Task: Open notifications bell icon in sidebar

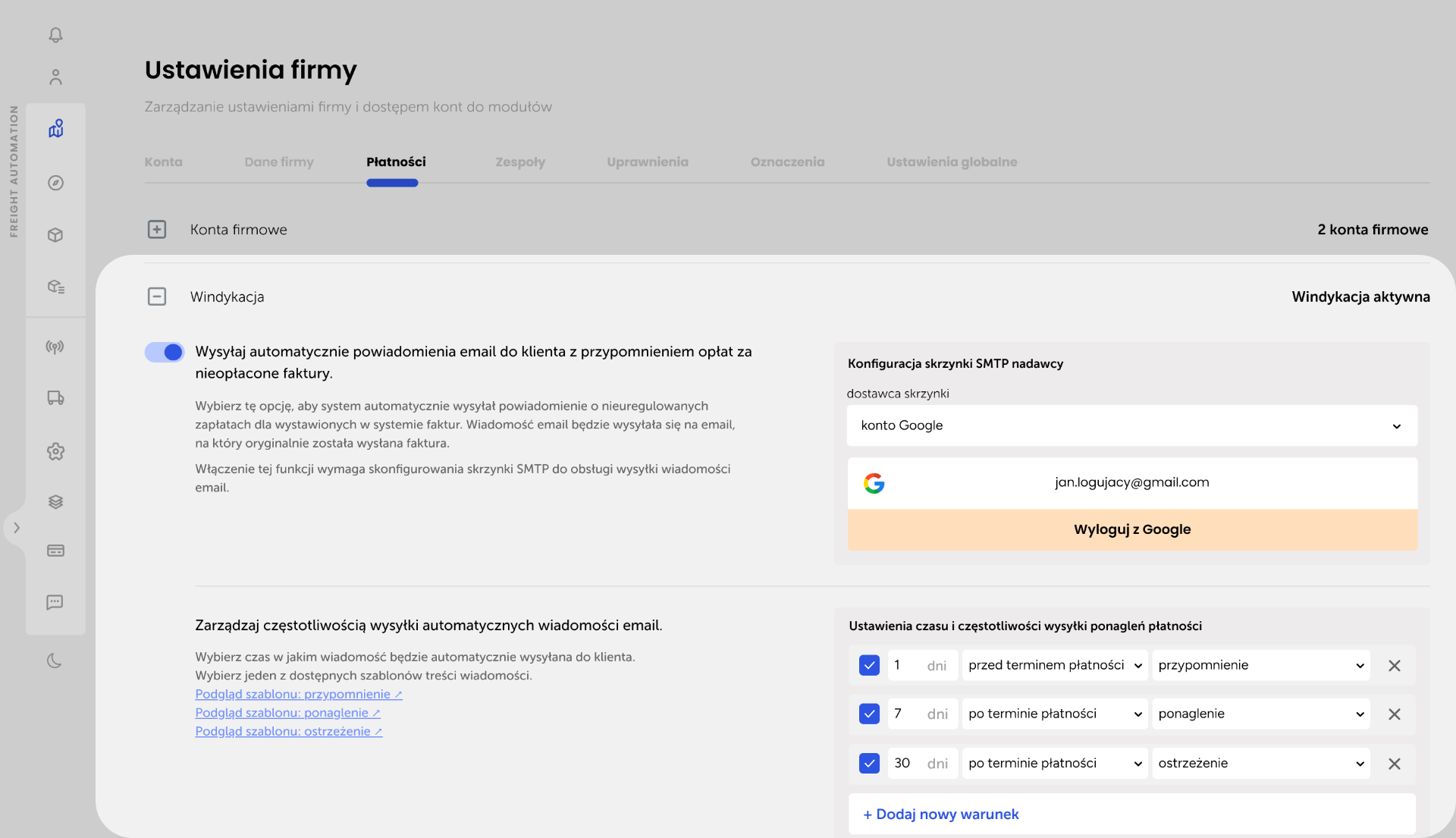Action: coord(55,35)
